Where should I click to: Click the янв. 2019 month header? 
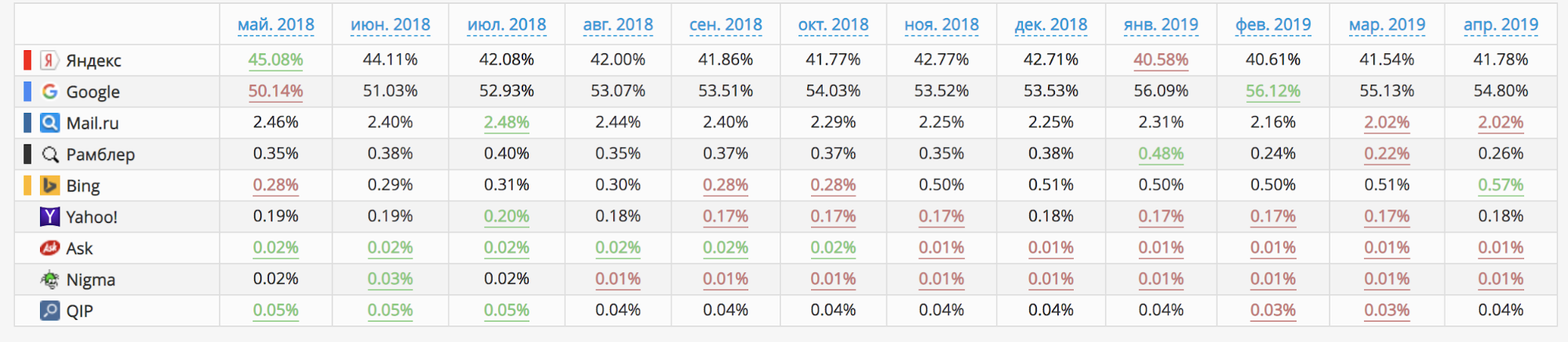pyautogui.click(x=1161, y=25)
